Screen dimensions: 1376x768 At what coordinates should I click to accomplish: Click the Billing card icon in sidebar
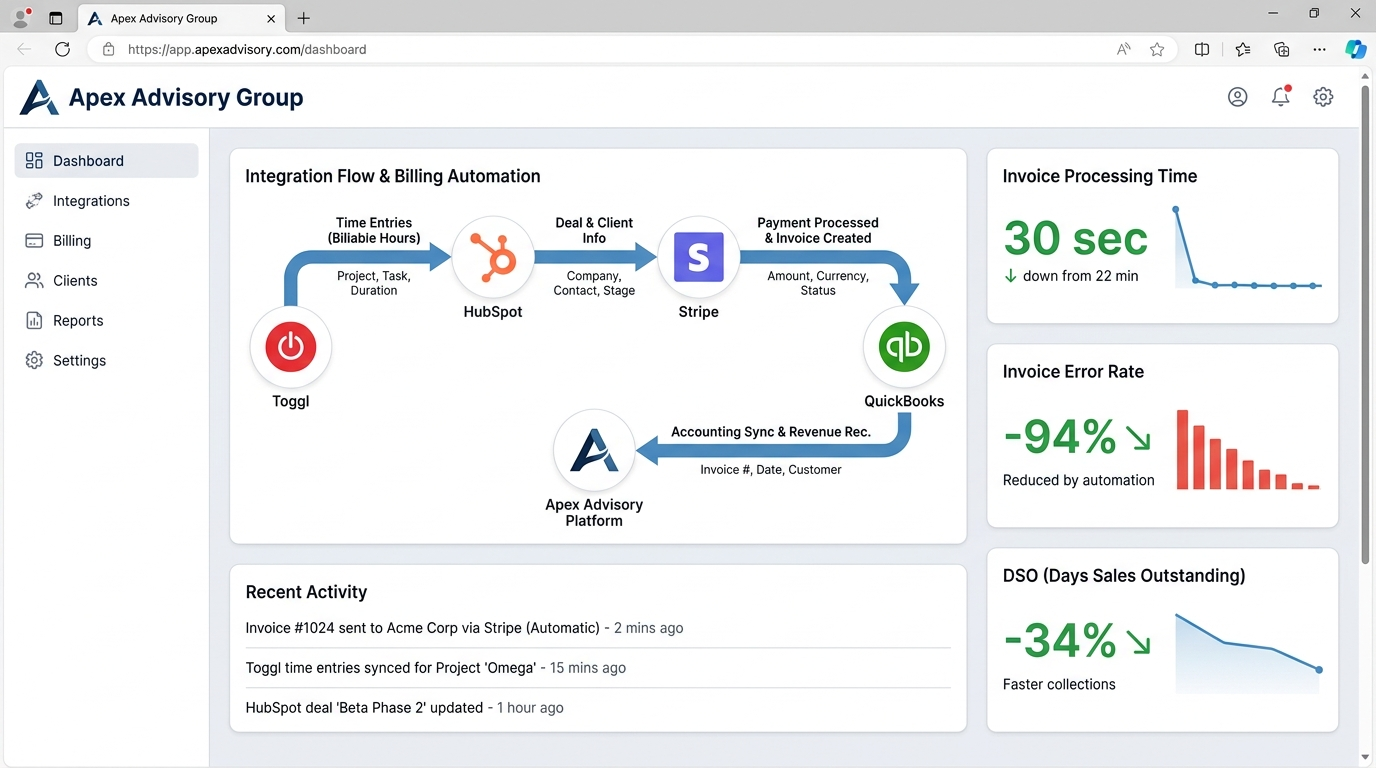point(34,241)
